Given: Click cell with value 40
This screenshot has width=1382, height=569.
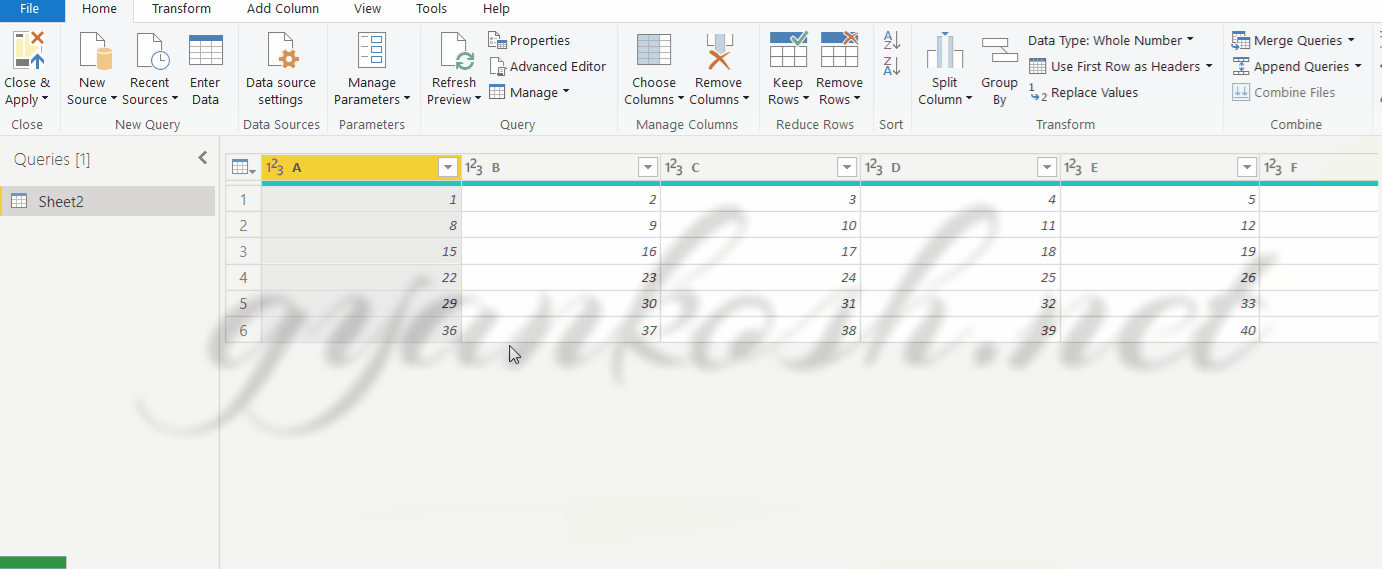Looking at the screenshot, I should (1160, 330).
